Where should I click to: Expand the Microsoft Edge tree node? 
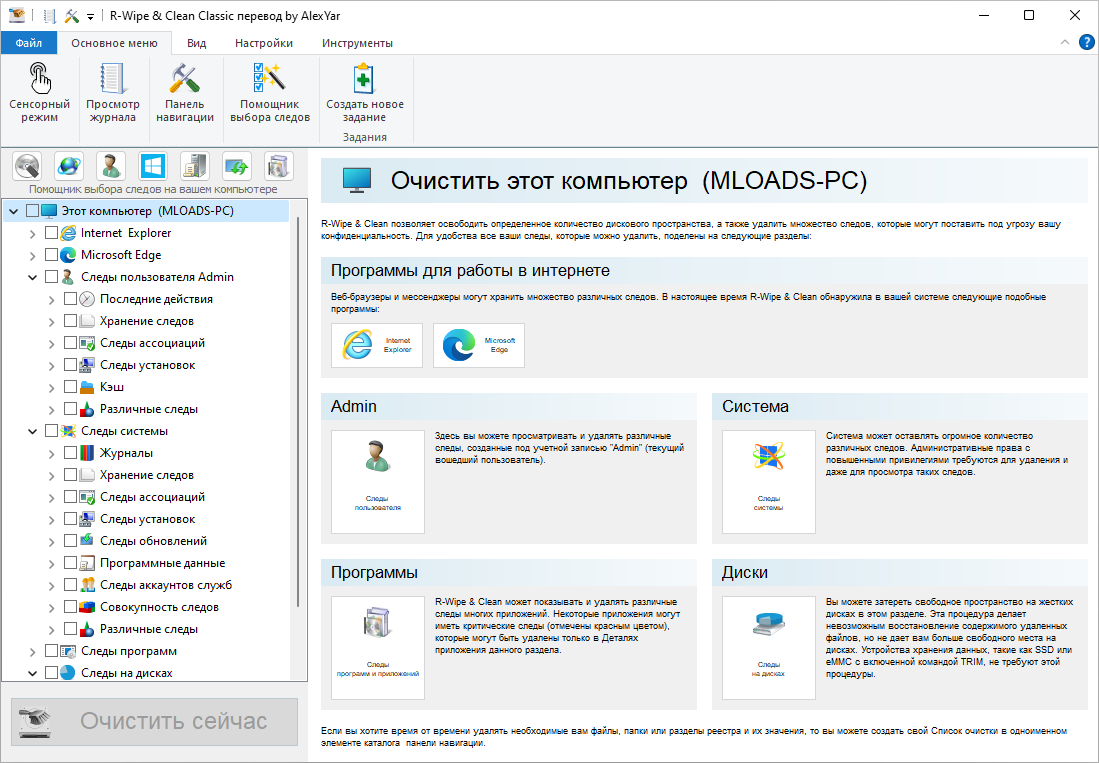tap(33, 255)
